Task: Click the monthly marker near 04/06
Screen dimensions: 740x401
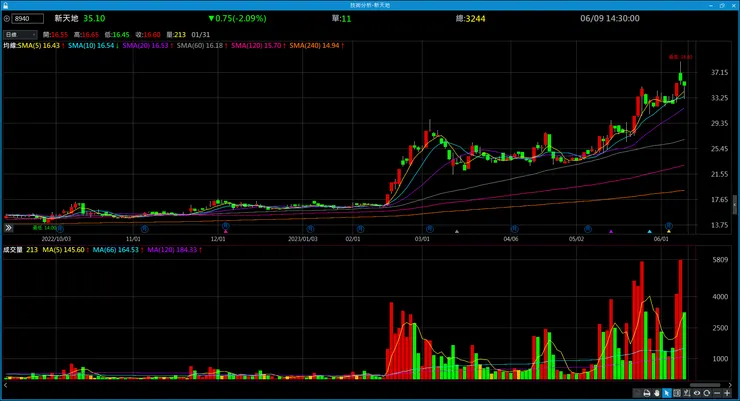Action: 514,229
